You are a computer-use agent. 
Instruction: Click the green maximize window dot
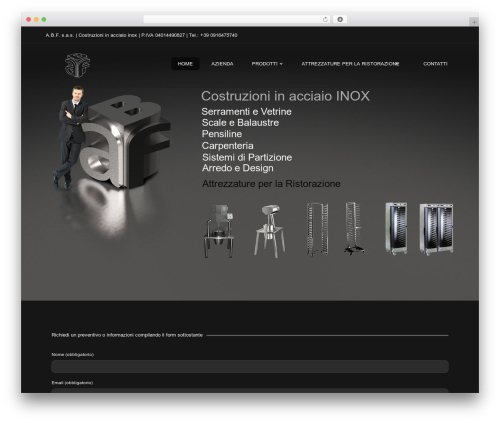point(44,19)
